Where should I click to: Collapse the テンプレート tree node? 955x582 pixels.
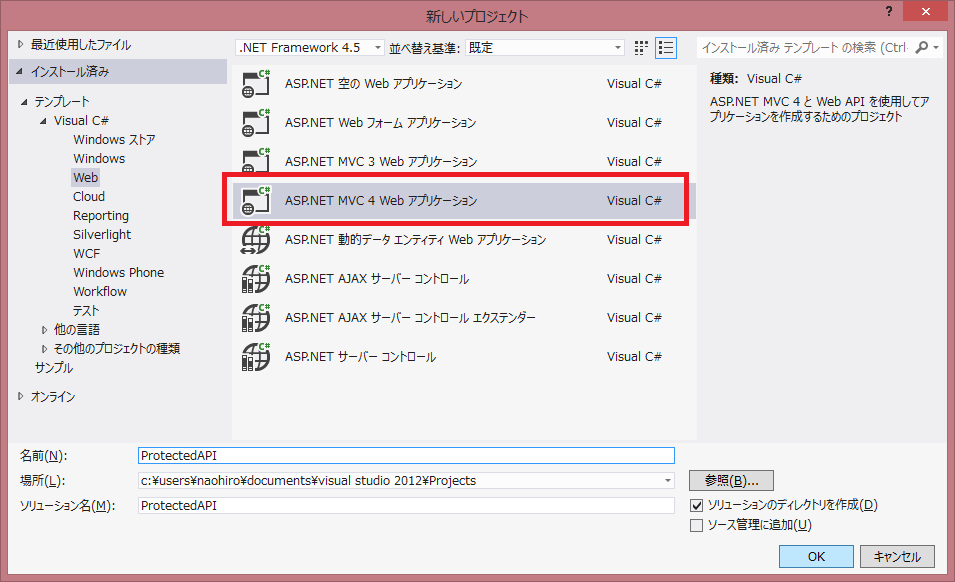point(24,102)
